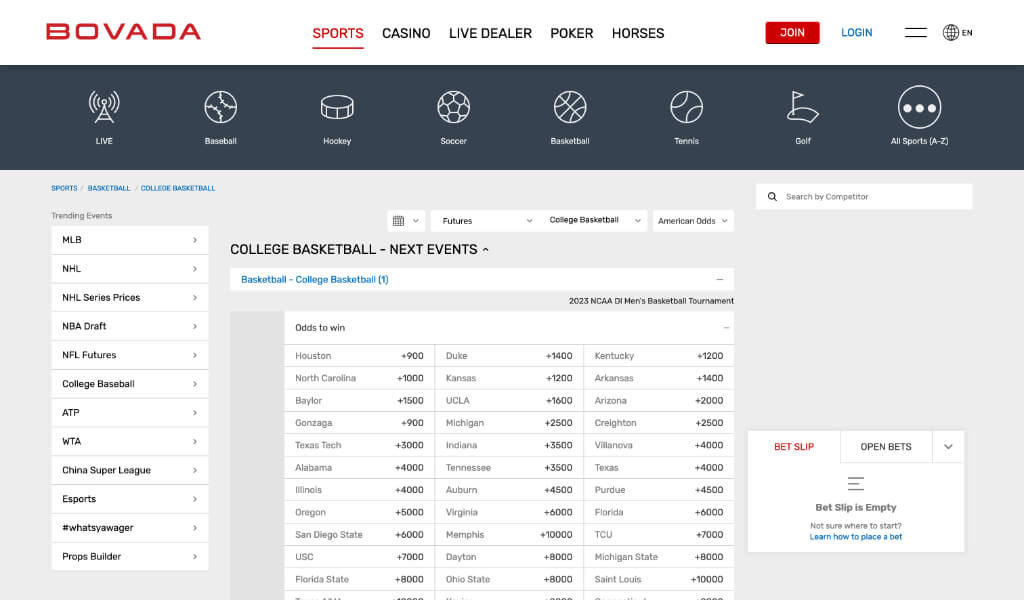1024x600 pixels.
Task: Open Esports trending item
Action: coord(130,499)
